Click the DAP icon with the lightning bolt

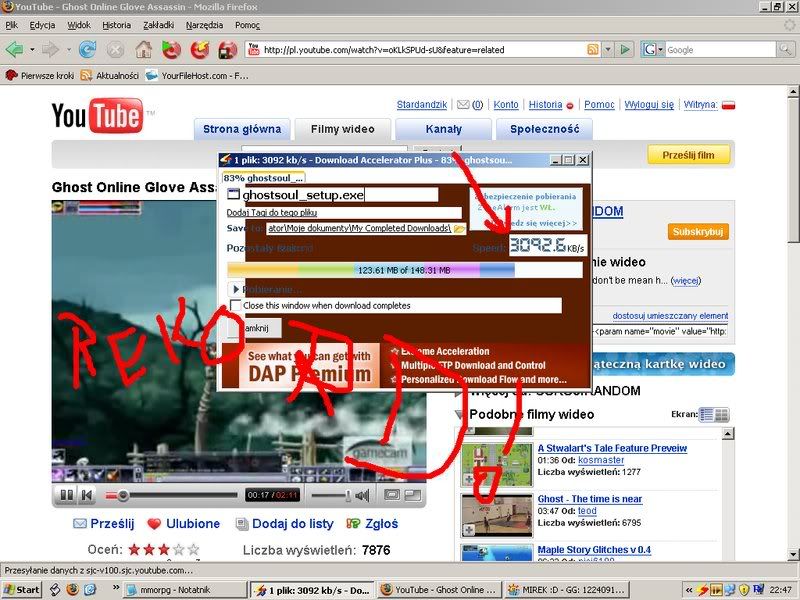(200, 49)
